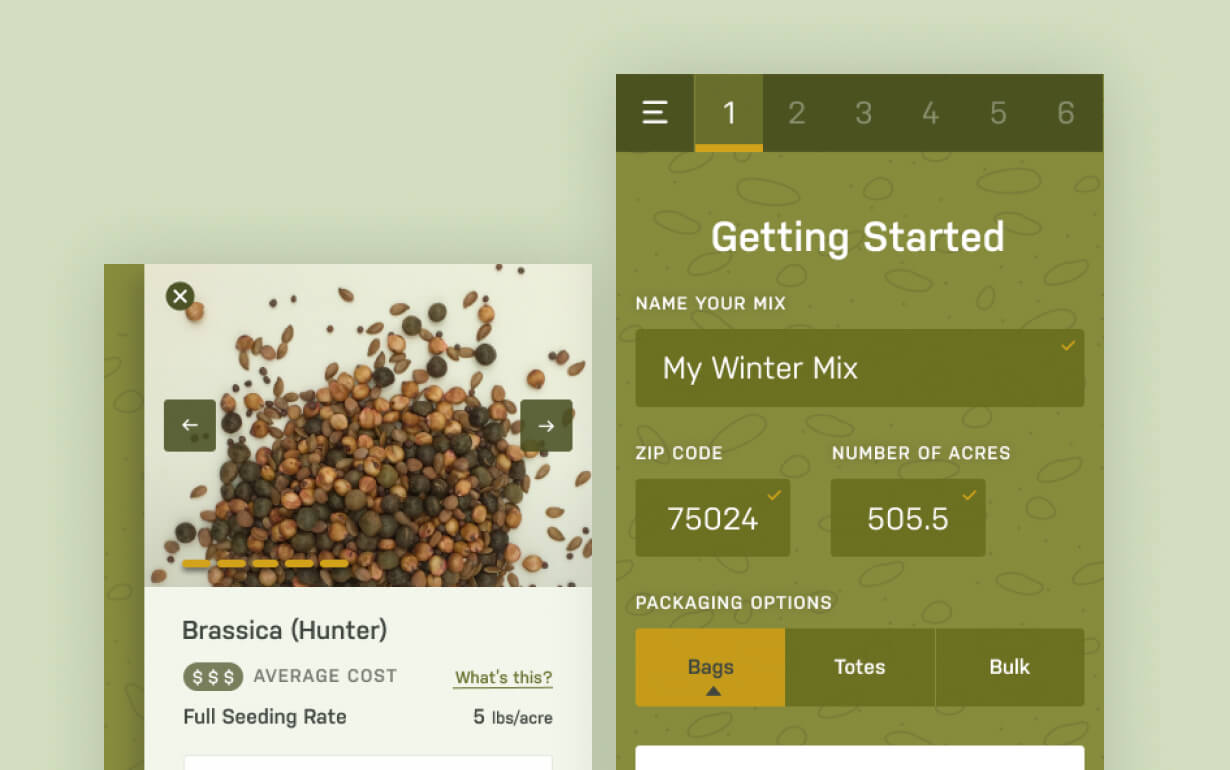Choose Bulk as packaging option
Viewport: 1230px width, 770px height.
tap(1010, 667)
